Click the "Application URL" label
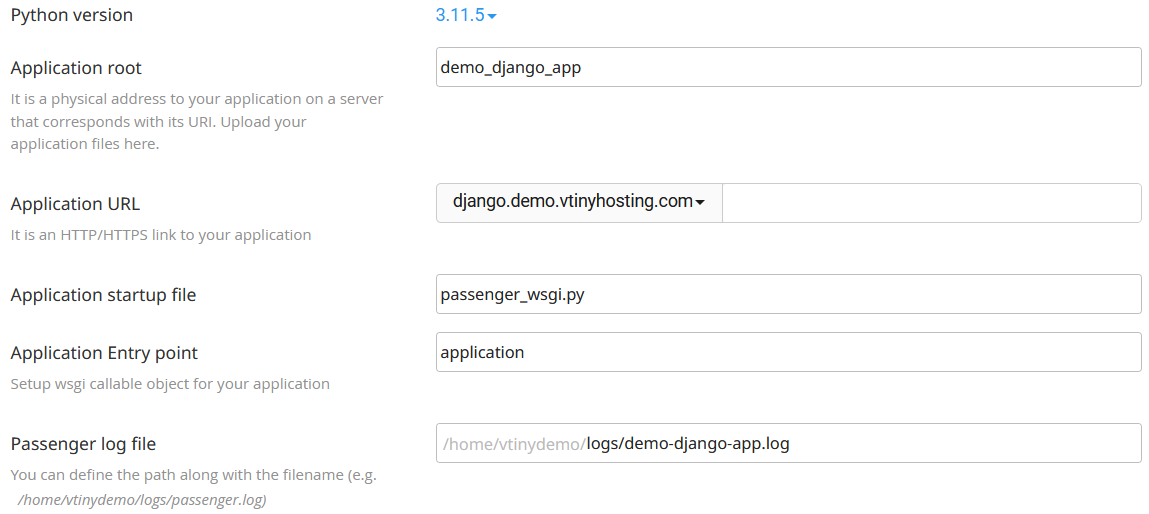 75,204
